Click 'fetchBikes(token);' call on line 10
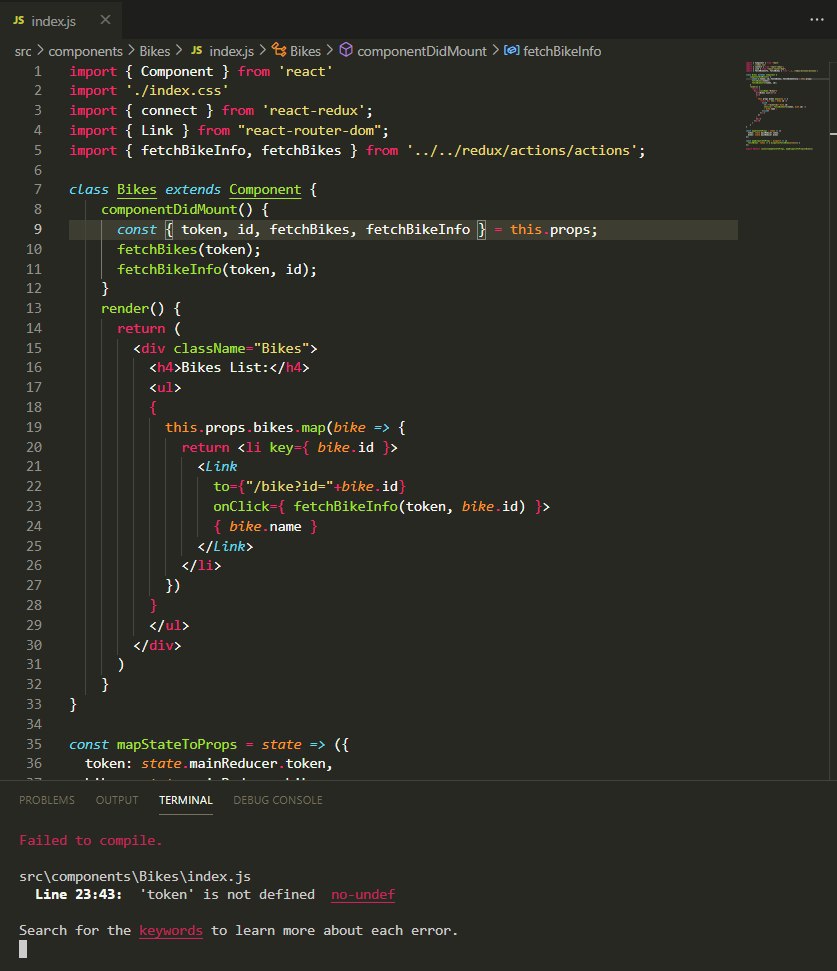Screen dimensions: 837x971 [x=189, y=250]
